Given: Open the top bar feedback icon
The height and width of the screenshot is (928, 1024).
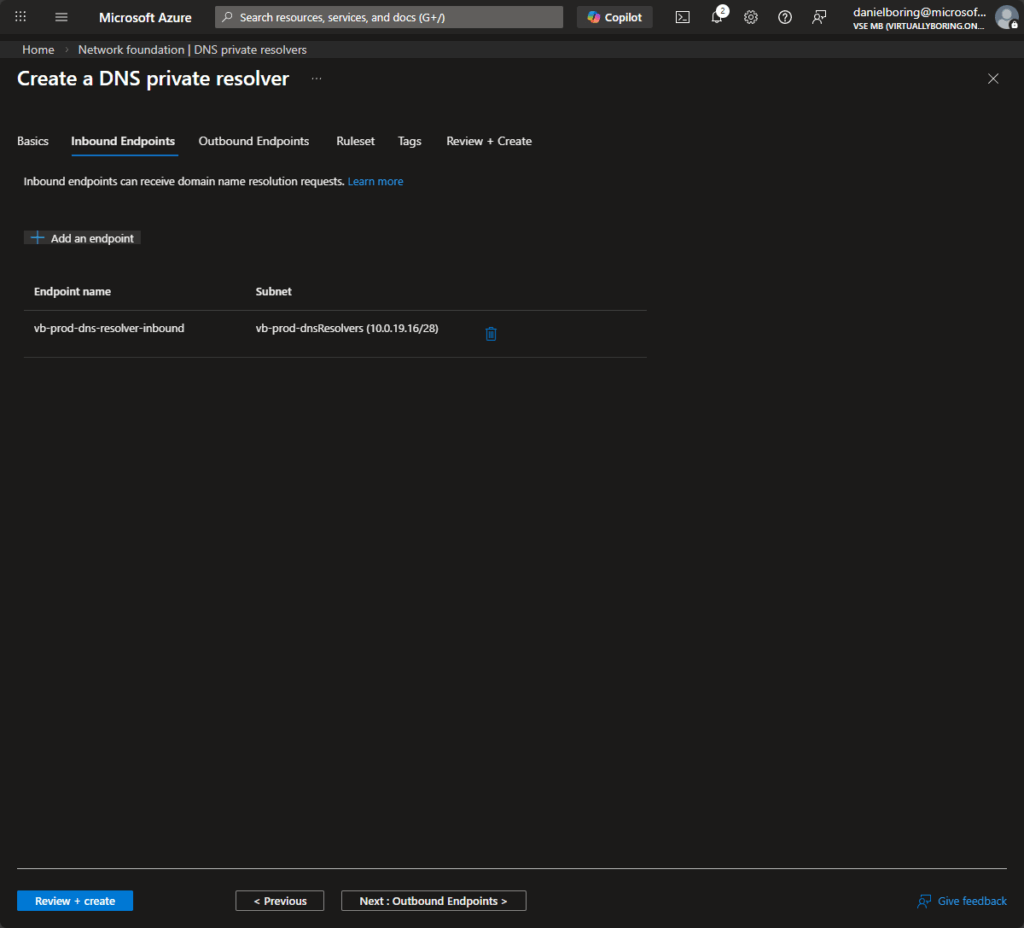Looking at the screenshot, I should coord(819,18).
